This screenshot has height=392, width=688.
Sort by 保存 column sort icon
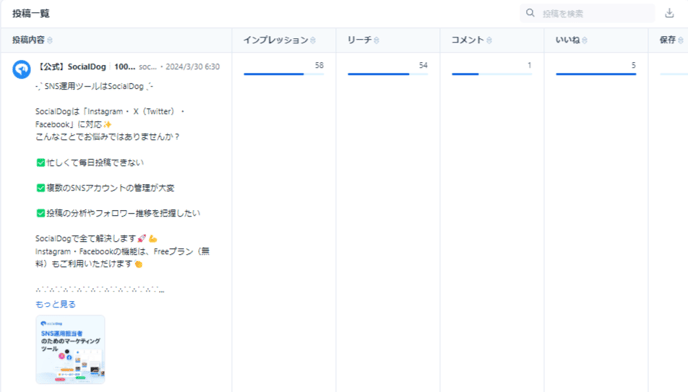pos(681,40)
